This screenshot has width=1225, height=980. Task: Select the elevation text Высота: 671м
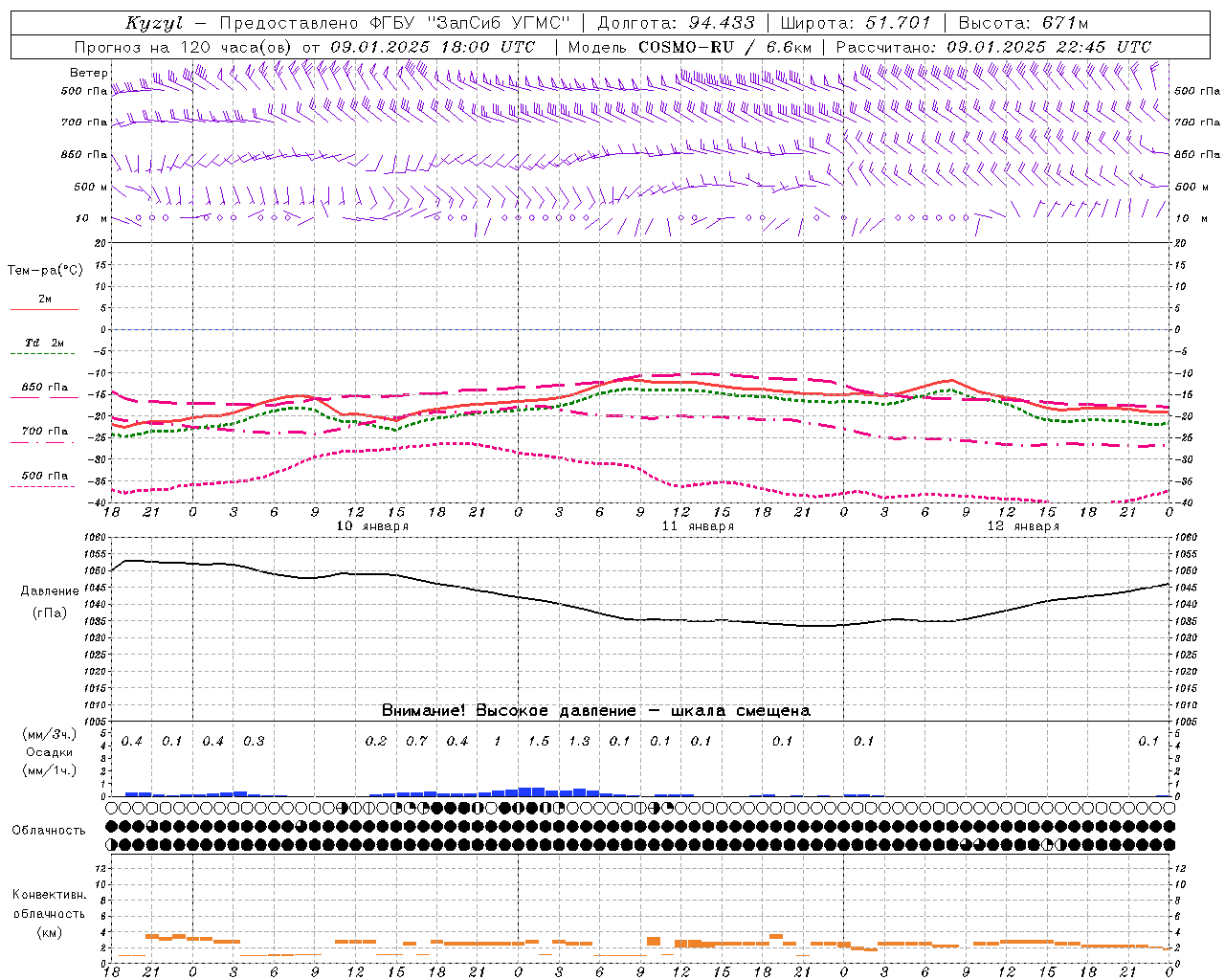click(x=1023, y=23)
